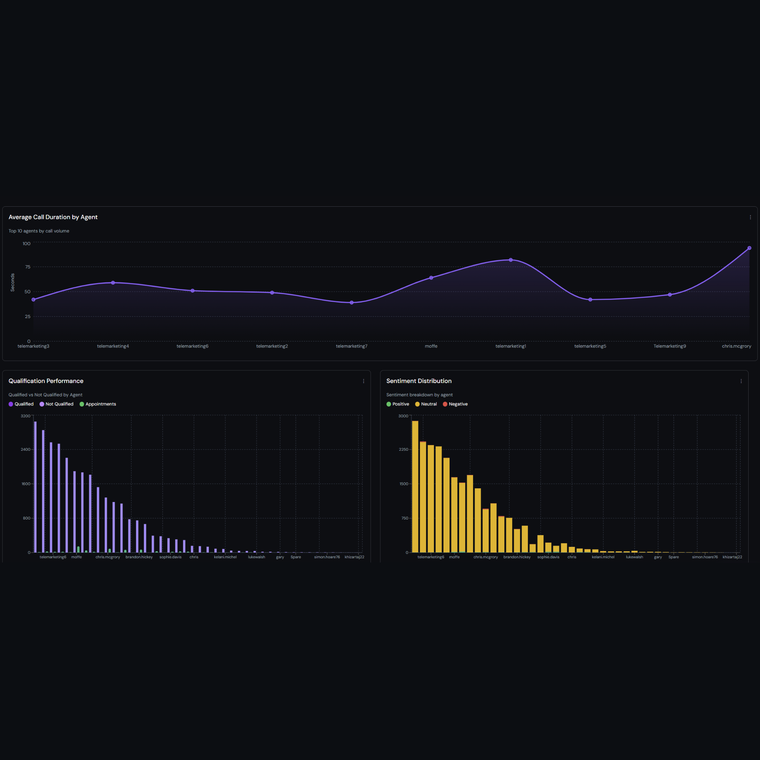This screenshot has width=760, height=760.
Task: Open Qualification Performance card options menu
Action: tap(363, 381)
